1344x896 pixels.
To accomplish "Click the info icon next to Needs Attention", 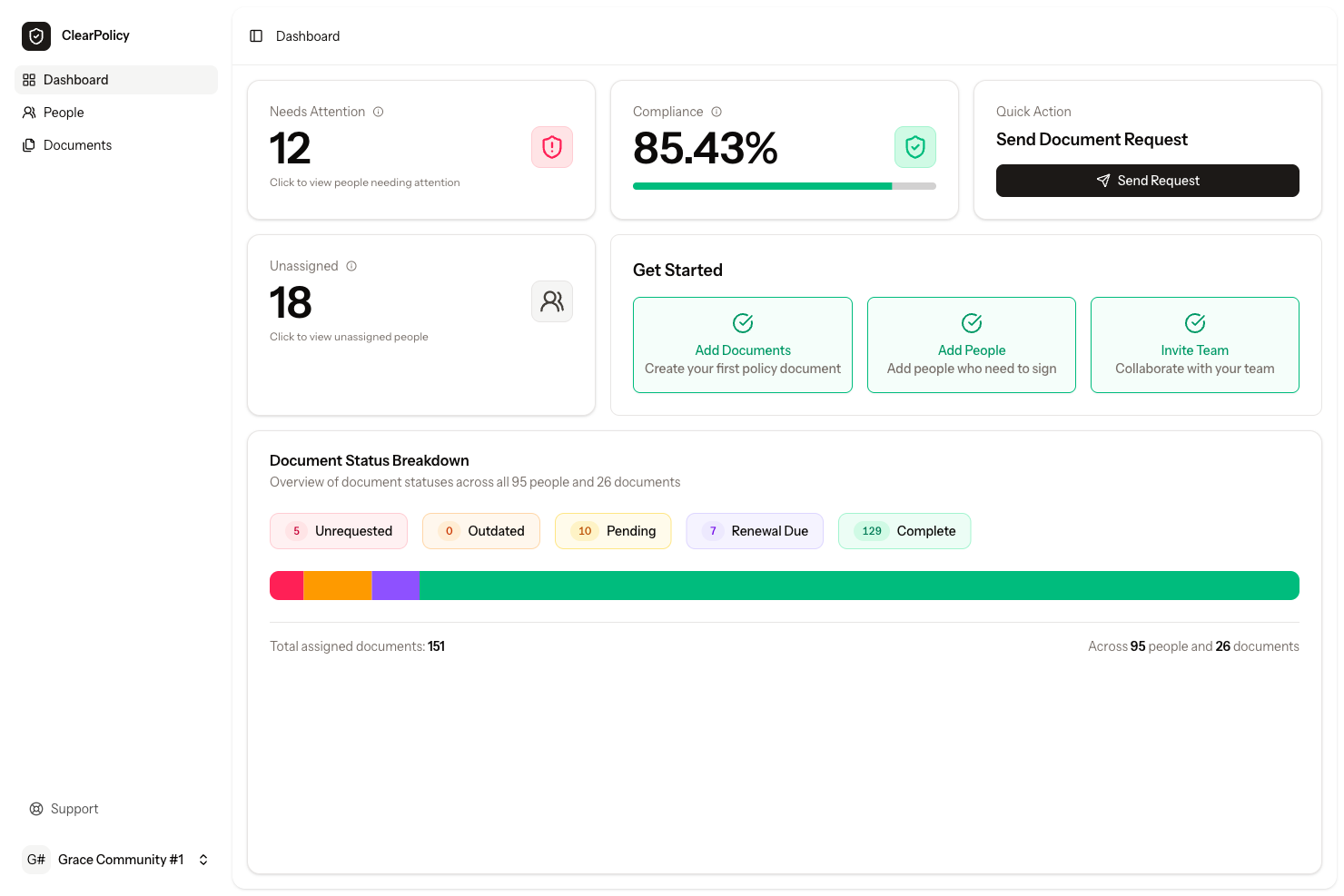I will click(379, 111).
